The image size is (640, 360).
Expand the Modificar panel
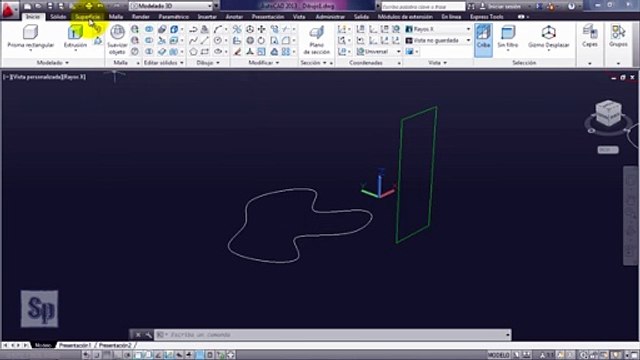pos(264,63)
